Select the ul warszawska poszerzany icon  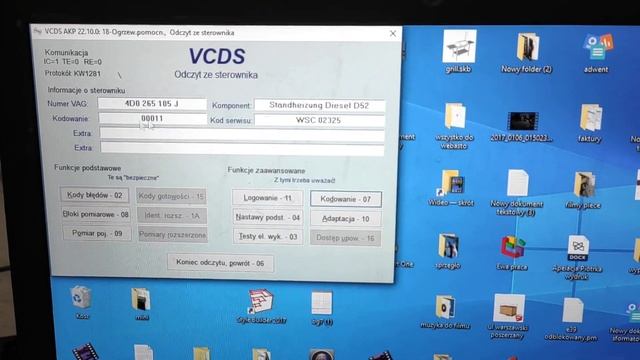click(x=508, y=316)
